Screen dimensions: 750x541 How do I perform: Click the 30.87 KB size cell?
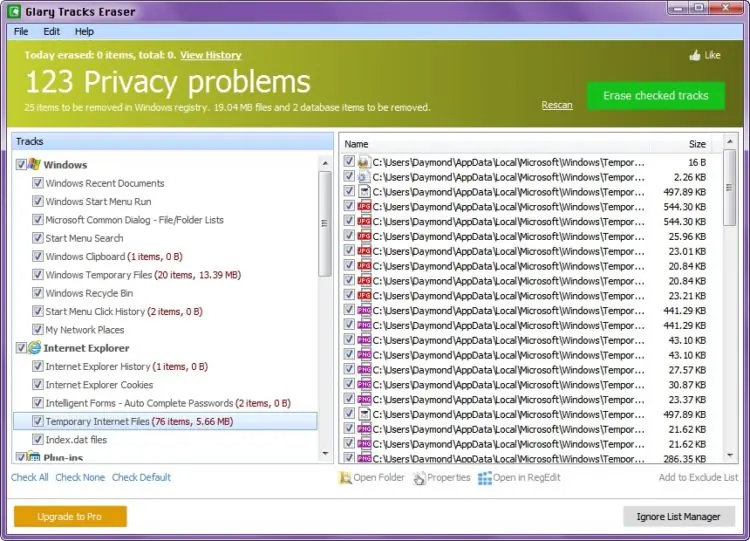687,385
